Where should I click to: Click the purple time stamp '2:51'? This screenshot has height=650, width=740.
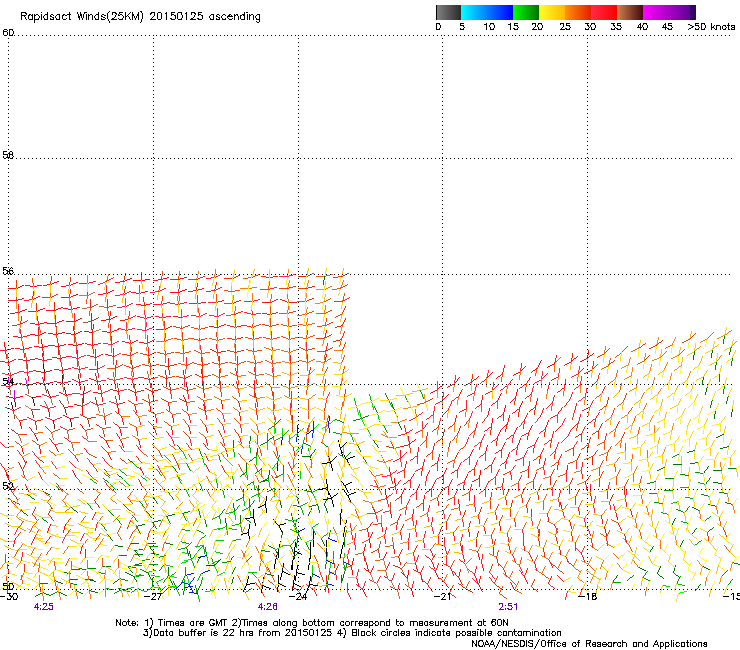(x=508, y=607)
